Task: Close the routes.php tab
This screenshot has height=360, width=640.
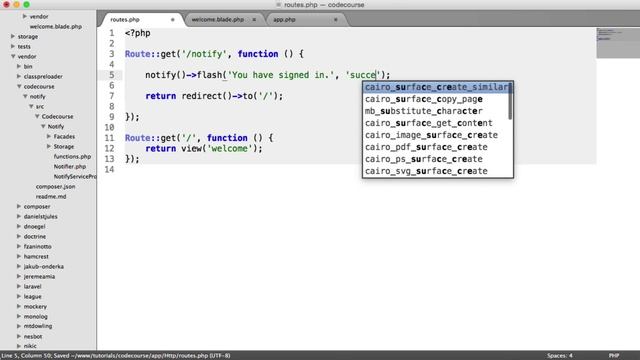Action: [x=173, y=20]
